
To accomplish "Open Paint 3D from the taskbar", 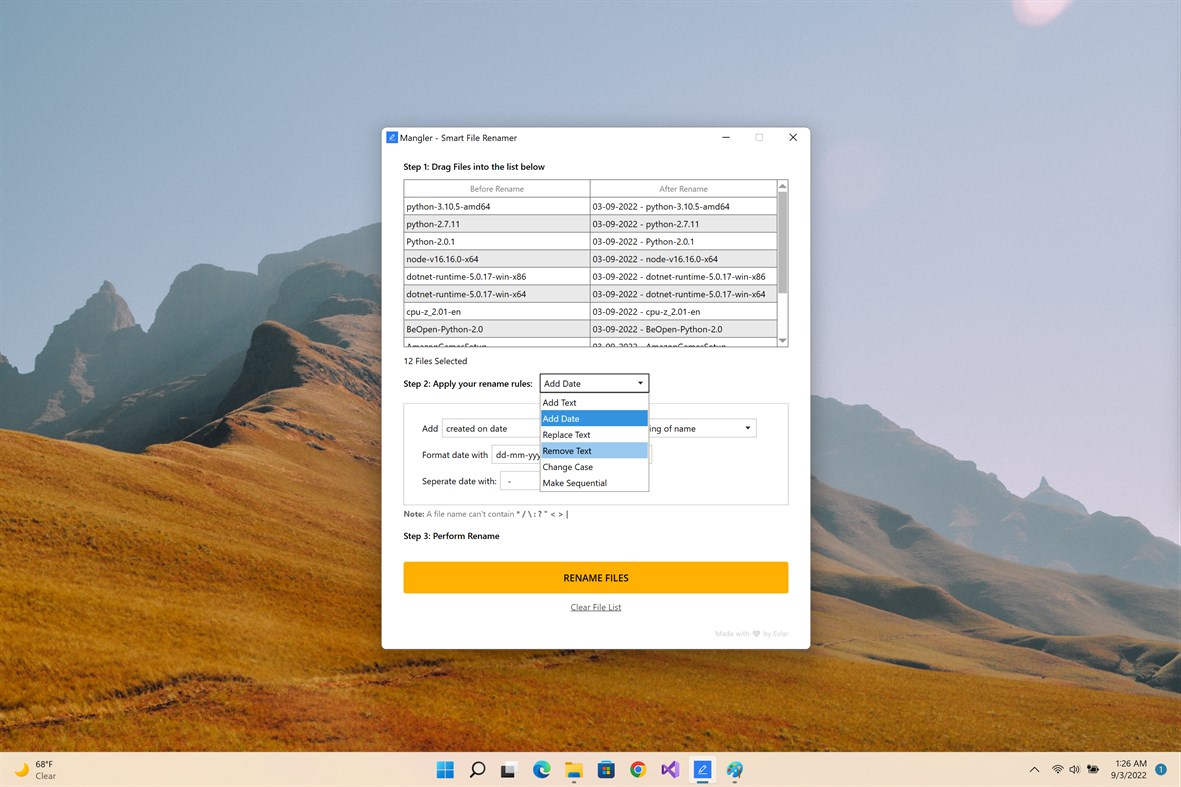I will coord(734,770).
